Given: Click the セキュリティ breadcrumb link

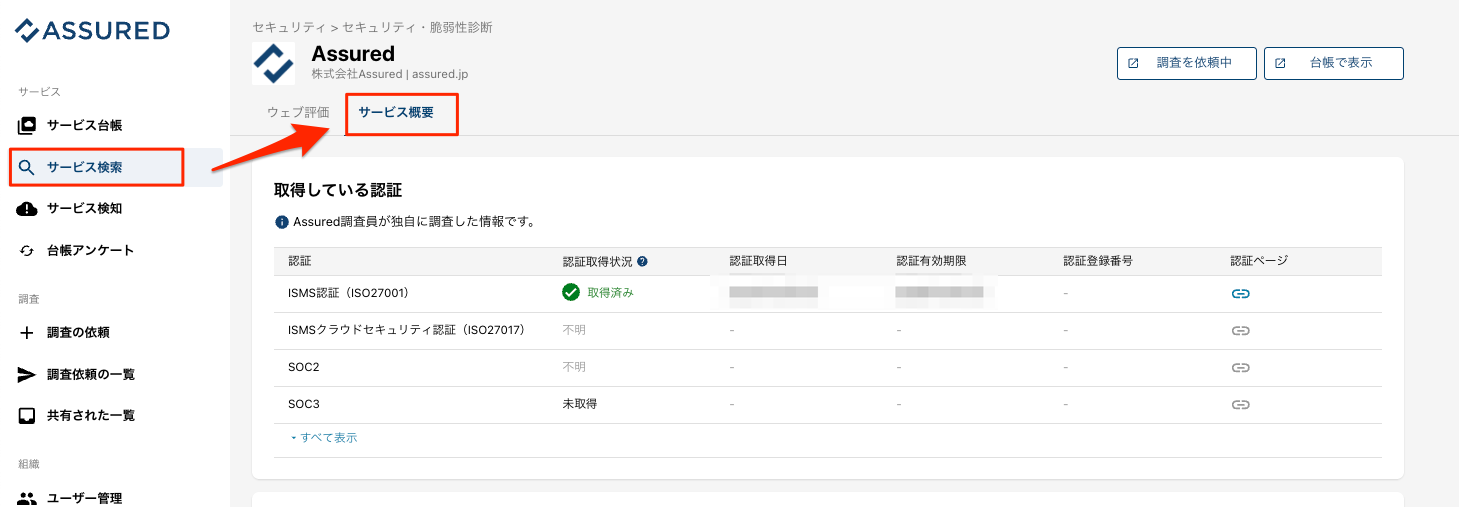Looking at the screenshot, I should [289, 28].
